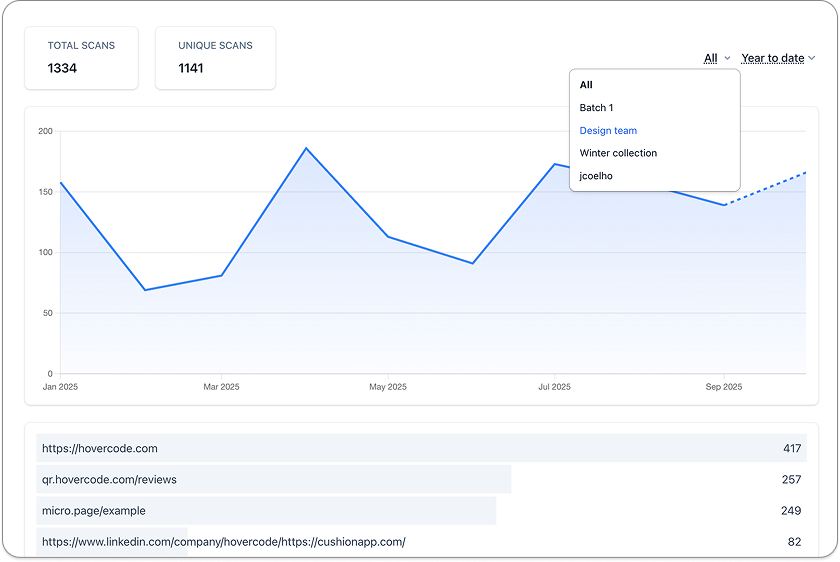Screen dimensions: 840x562
Task: Click the chart peak near 200 scans
Action: pyautogui.click(x=306, y=148)
